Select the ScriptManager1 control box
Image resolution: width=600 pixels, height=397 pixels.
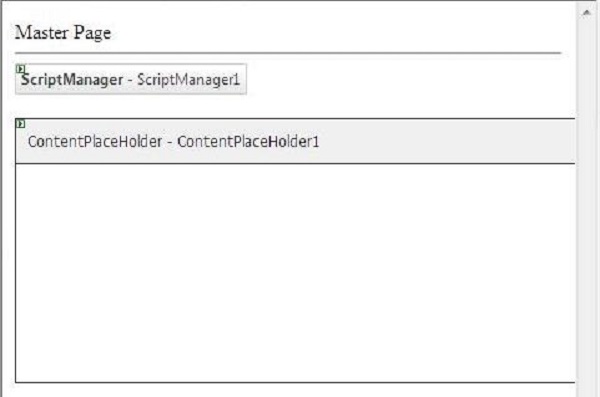pyautogui.click(x=131, y=79)
